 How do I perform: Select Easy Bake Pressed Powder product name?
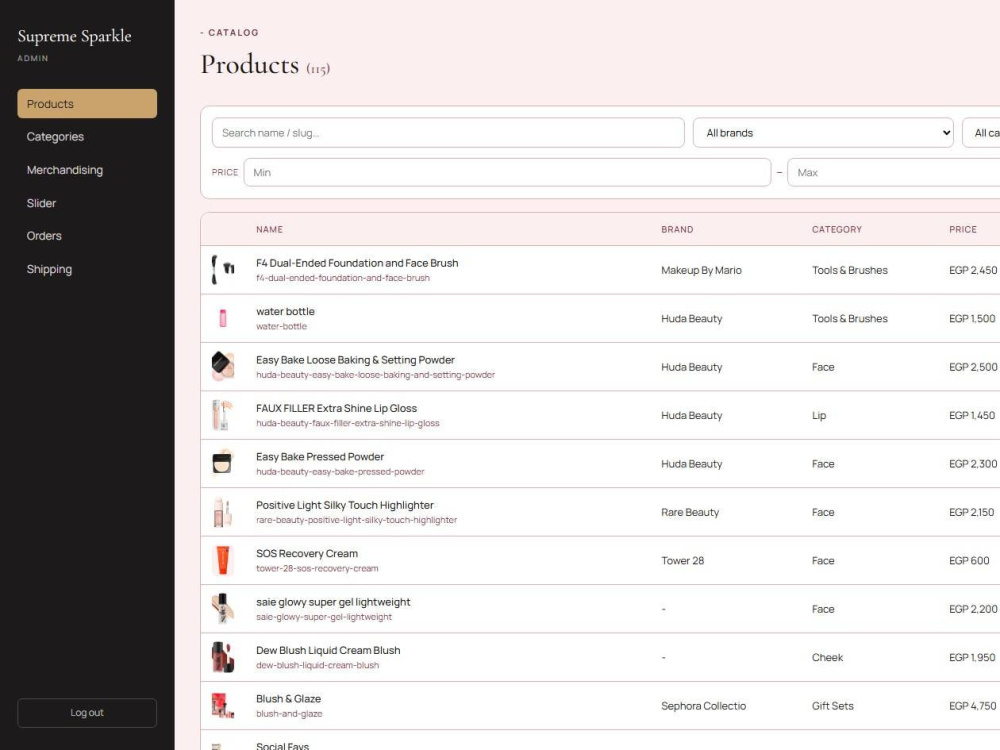click(x=320, y=457)
